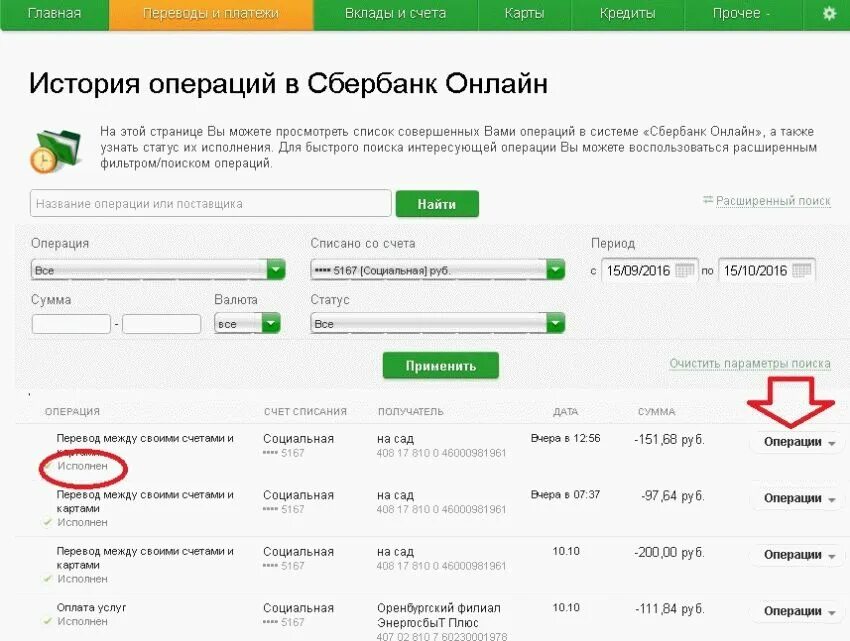Viewport: 850px width, 641px height.
Task: Click Очистить параметры поиска link
Action: (750, 363)
